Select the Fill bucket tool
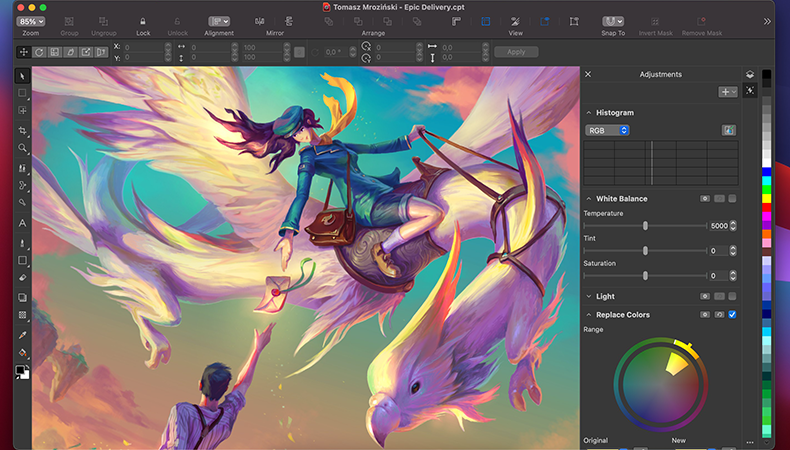 click(22, 352)
